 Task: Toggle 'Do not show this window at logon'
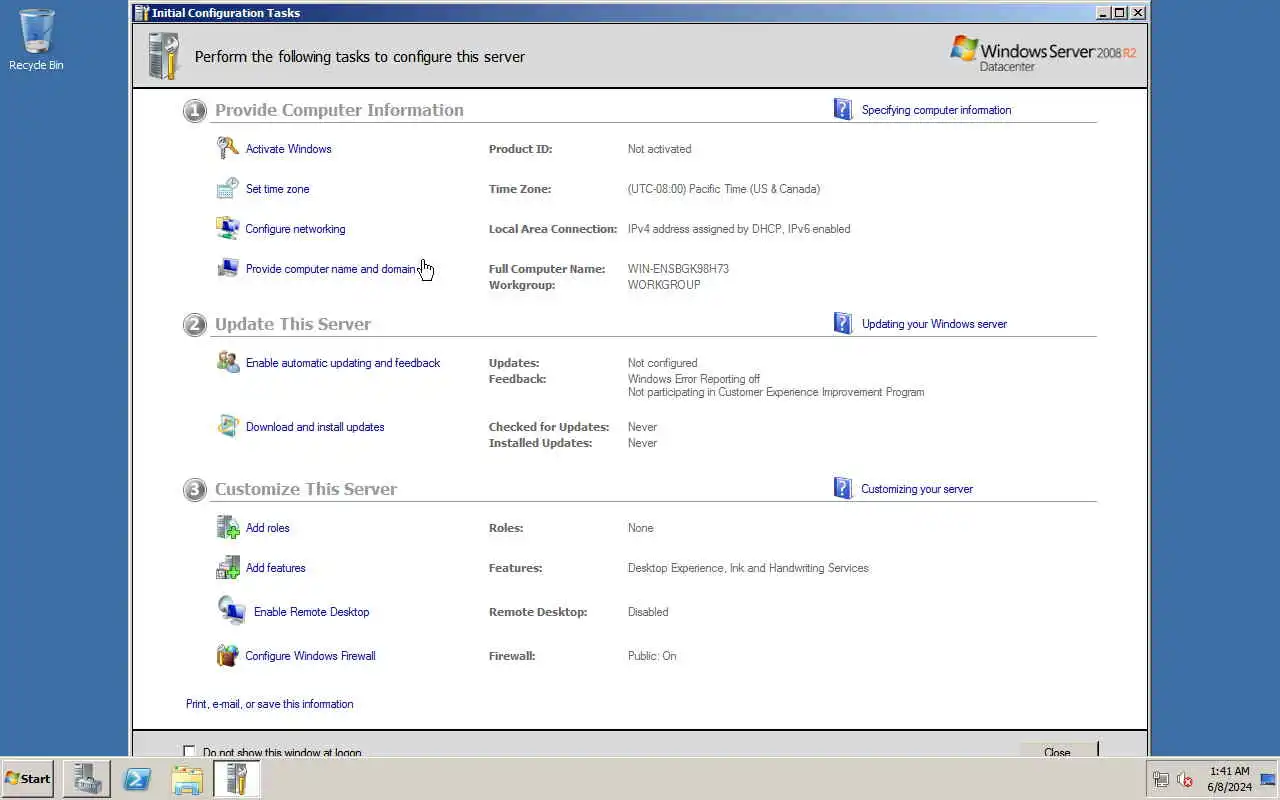point(189,751)
